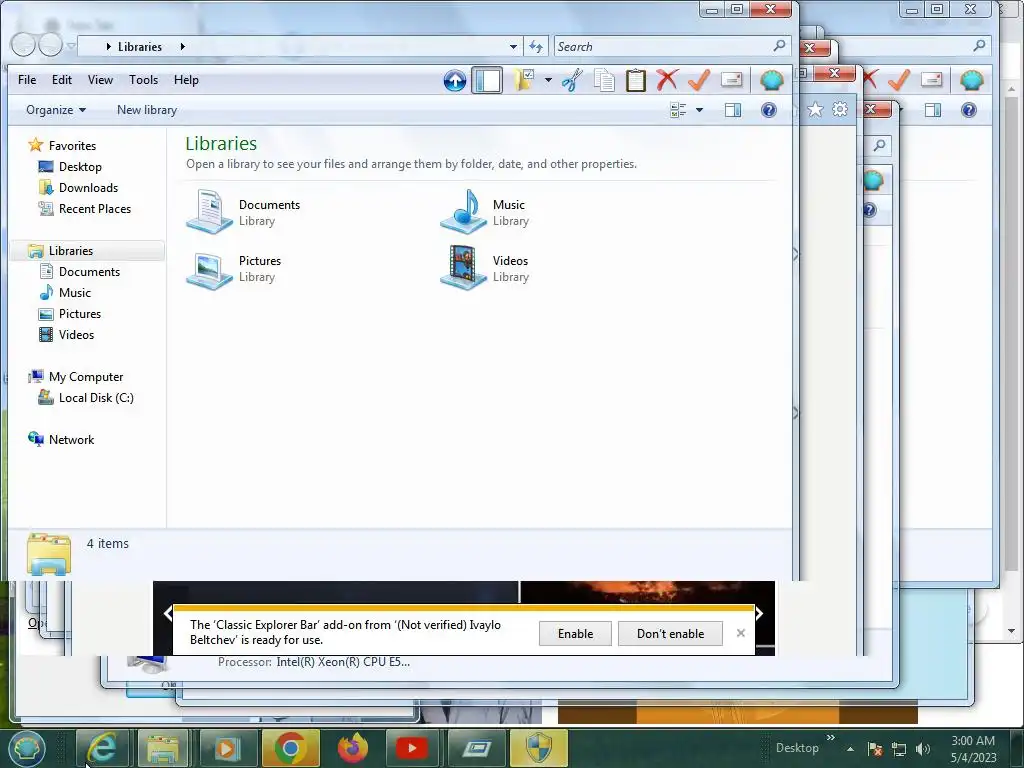Image resolution: width=1024 pixels, height=768 pixels.
Task: Open Firefox from the taskbar
Action: tap(353, 748)
